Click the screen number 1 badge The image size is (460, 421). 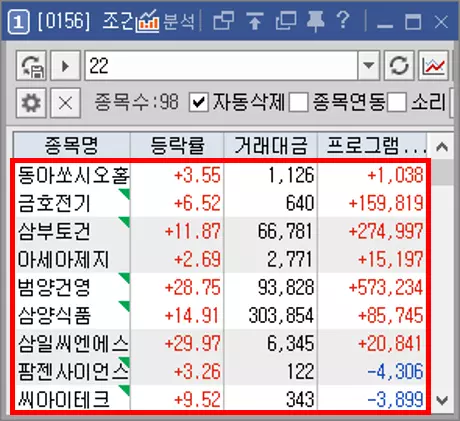click(18, 22)
